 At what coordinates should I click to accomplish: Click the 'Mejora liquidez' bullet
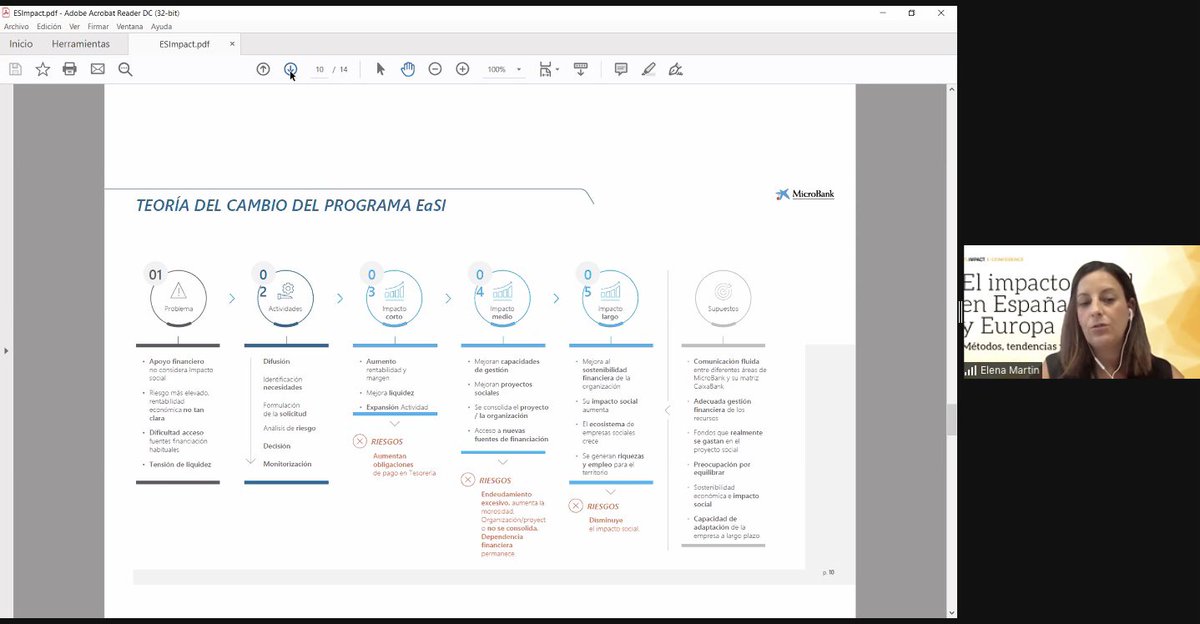click(x=390, y=393)
